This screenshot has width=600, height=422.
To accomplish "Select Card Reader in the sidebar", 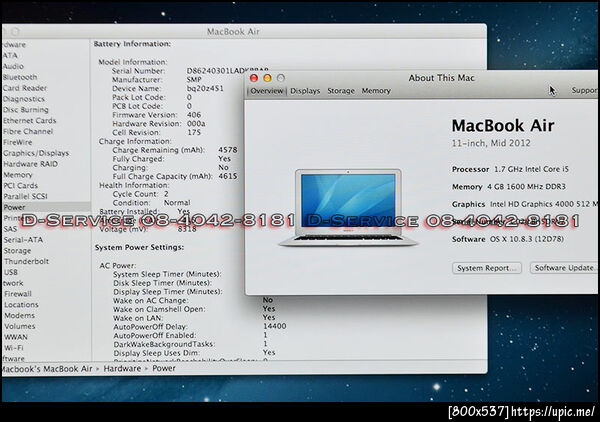I will 25,88.
